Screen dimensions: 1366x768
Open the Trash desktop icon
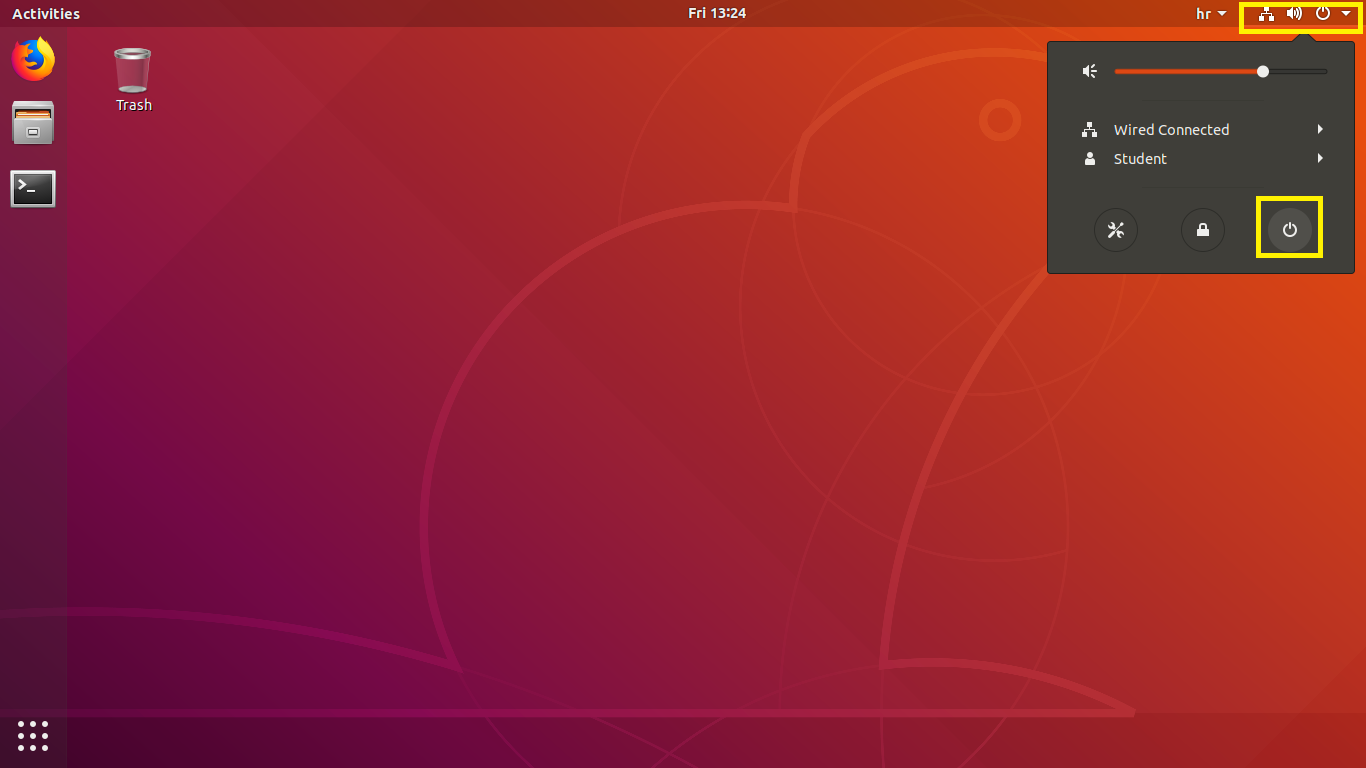133,69
